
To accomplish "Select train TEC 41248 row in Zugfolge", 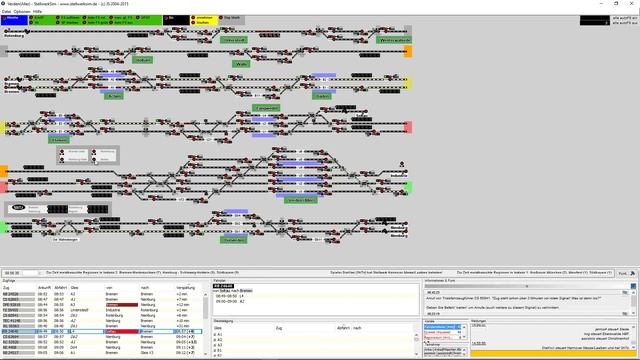I will tap(102, 321).
